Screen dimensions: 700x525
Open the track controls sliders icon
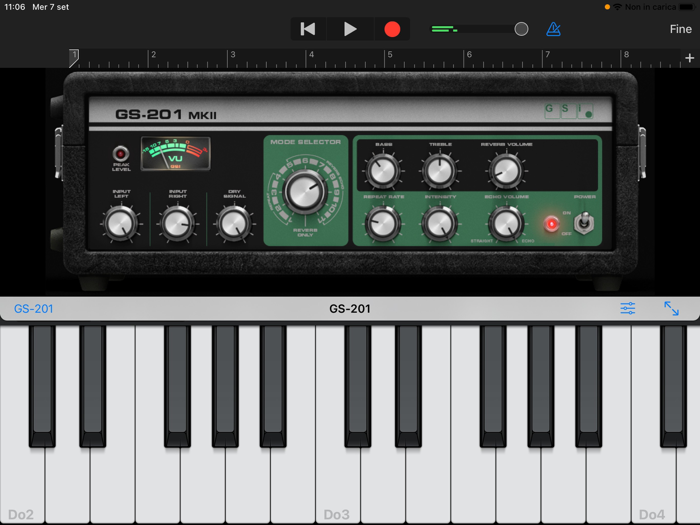628,308
